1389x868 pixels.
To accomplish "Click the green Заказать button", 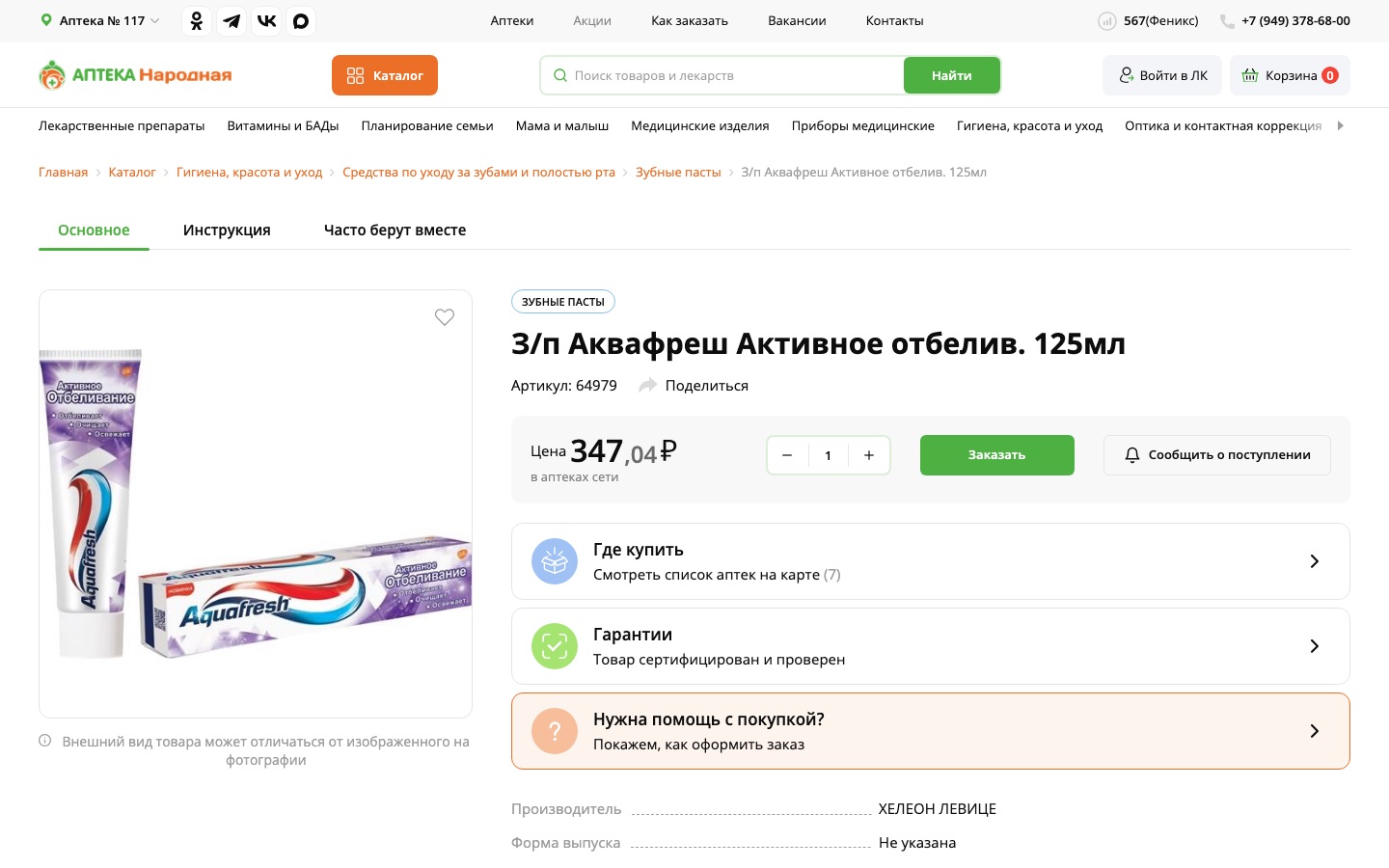I will click(x=997, y=455).
